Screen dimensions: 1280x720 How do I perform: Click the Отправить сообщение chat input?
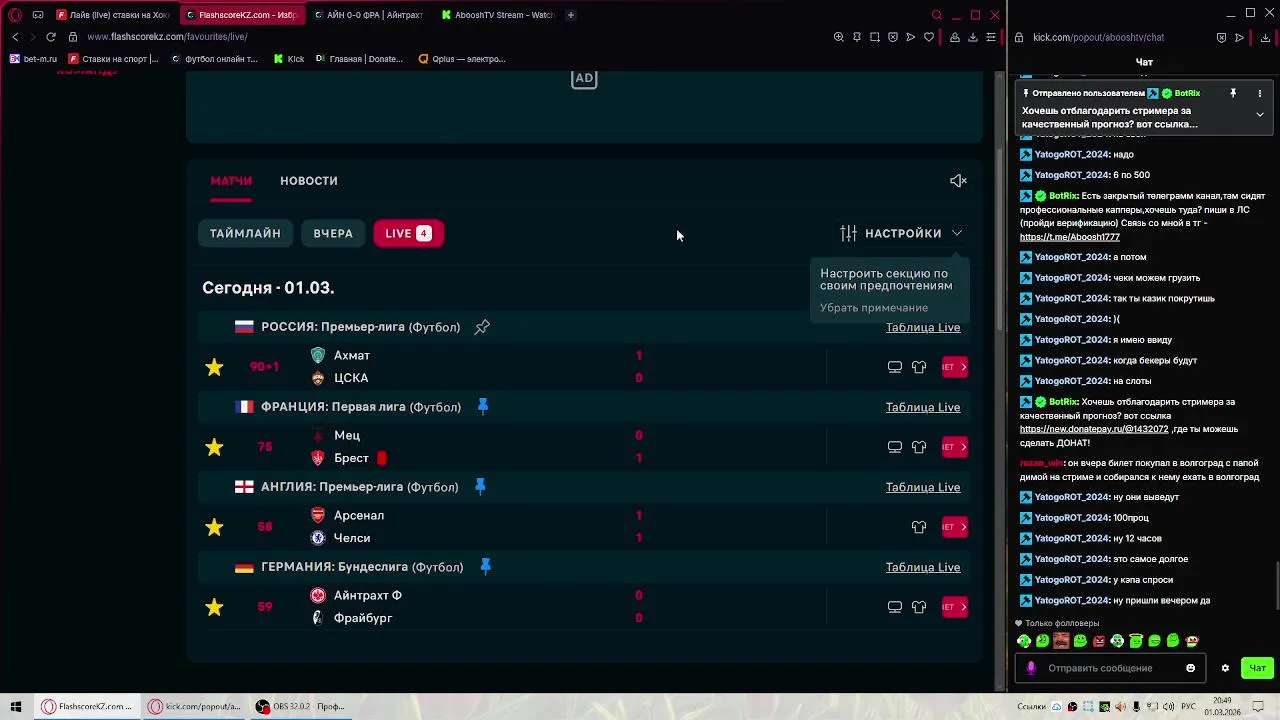[1110, 668]
